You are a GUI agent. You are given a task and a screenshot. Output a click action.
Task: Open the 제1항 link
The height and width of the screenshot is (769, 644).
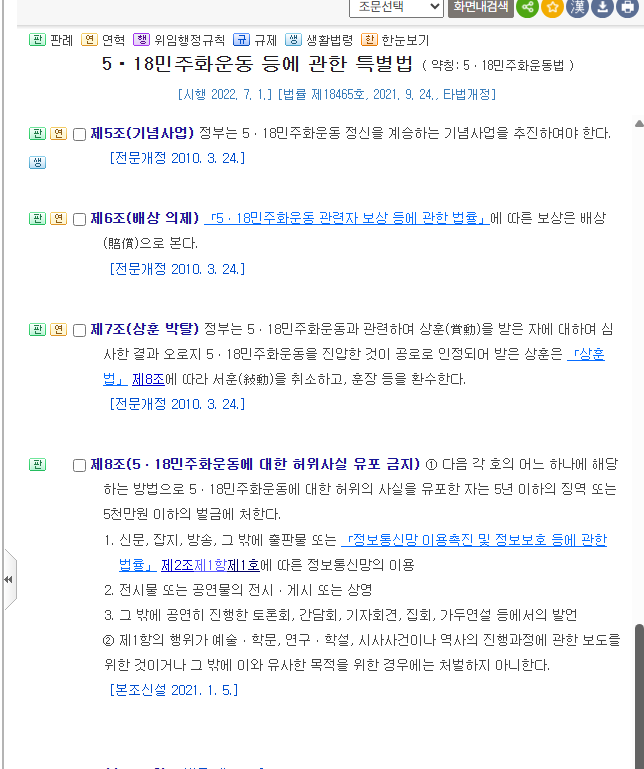(210, 565)
